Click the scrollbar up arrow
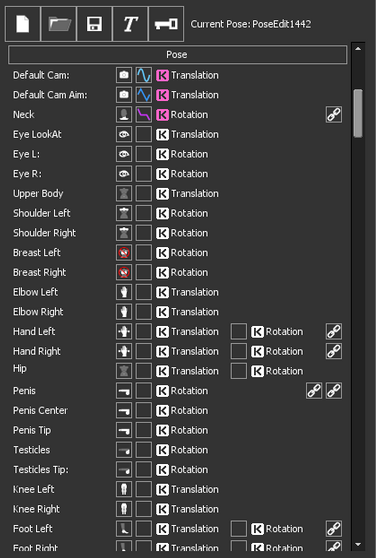The height and width of the screenshot is (558, 376). click(358, 48)
